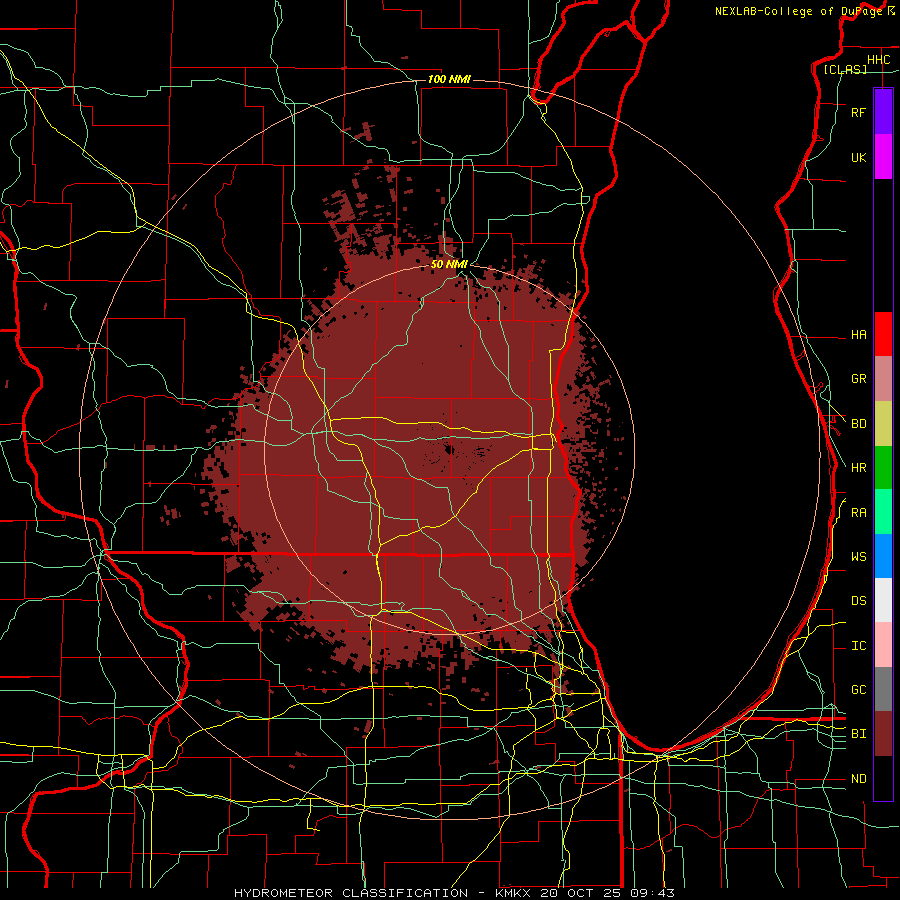Screen dimensions: 900x900
Task: Click the brown BI legend swatch
Action: click(883, 734)
